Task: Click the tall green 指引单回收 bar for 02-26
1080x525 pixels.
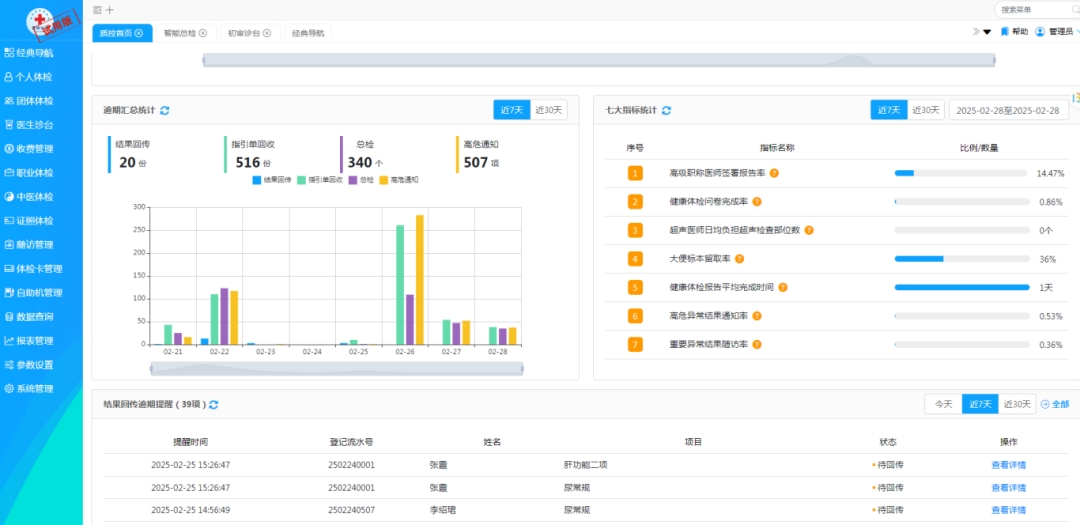Action: [x=399, y=285]
